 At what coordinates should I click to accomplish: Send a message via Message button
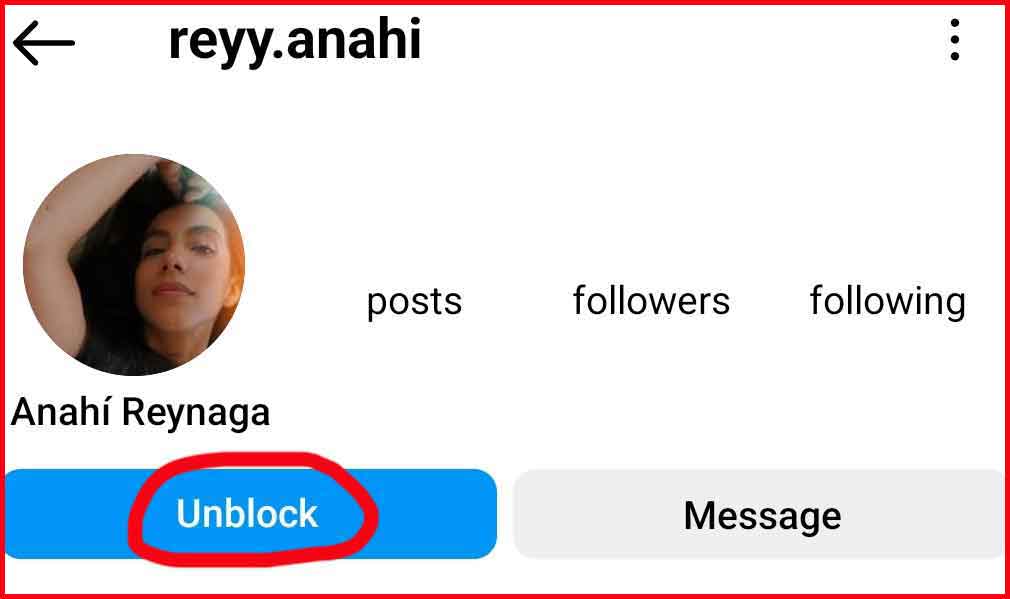pos(761,514)
